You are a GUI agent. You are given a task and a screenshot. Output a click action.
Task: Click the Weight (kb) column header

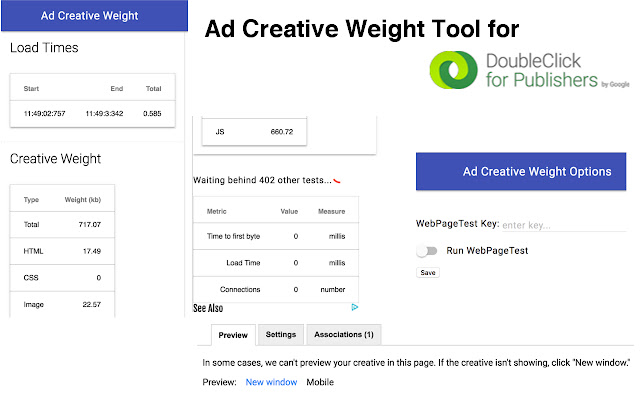pyautogui.click(x=82, y=200)
